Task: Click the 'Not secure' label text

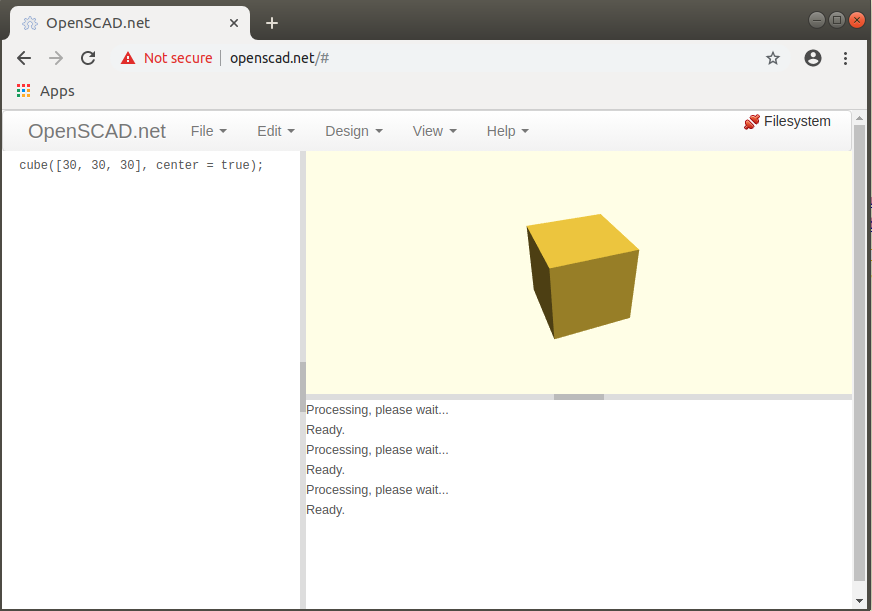Action: (x=178, y=58)
